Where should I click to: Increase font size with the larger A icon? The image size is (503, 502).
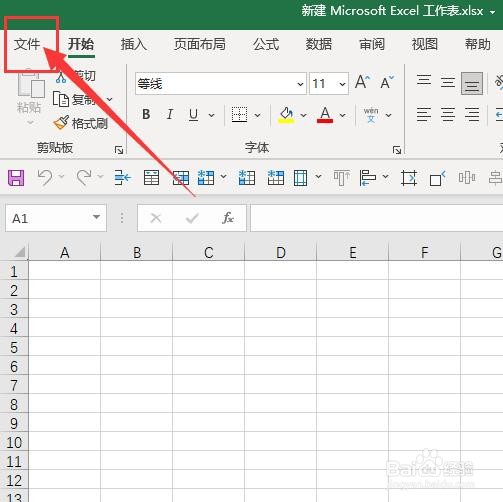tap(362, 82)
